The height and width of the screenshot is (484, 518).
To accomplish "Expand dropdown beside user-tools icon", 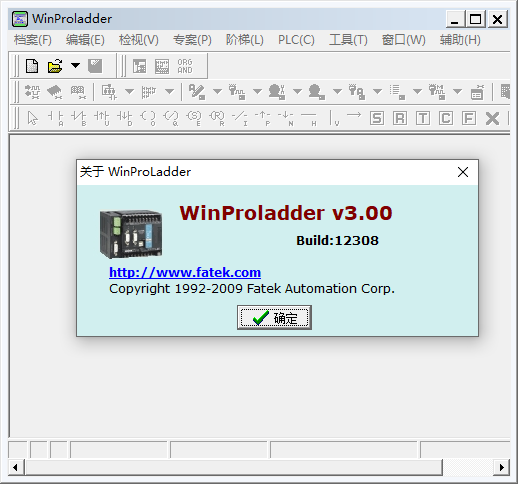I will [x=297, y=91].
